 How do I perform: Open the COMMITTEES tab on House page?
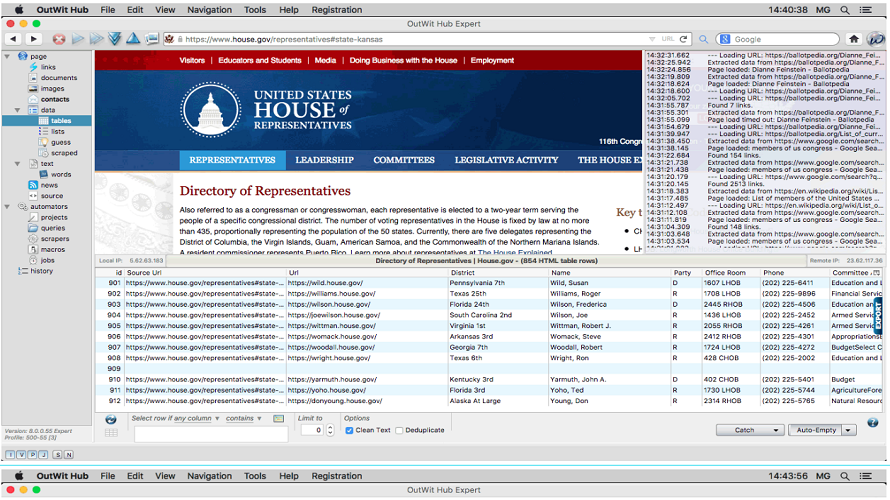pos(404,160)
